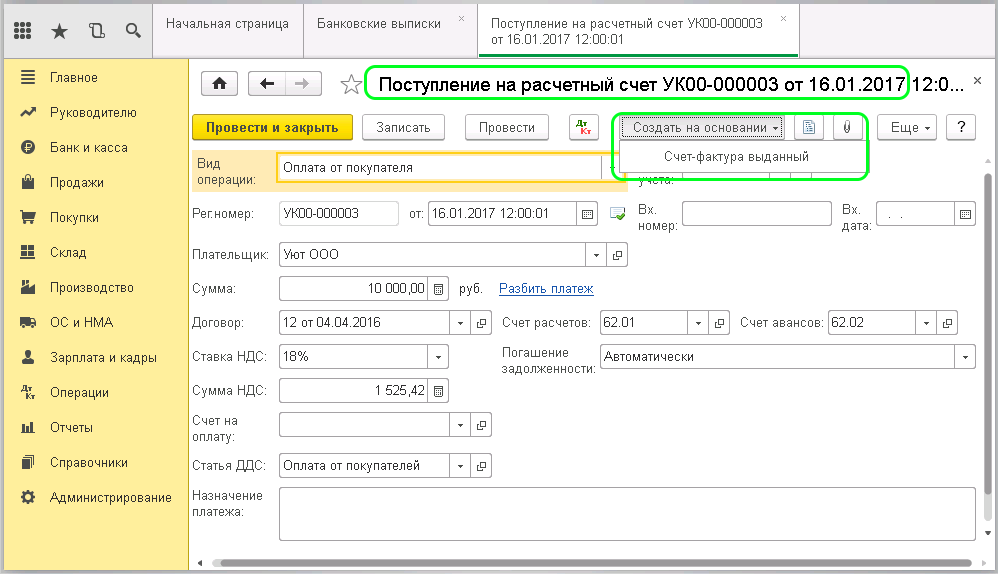Open attached files paperclip icon
Screen dimensions: 998x574
(847, 127)
